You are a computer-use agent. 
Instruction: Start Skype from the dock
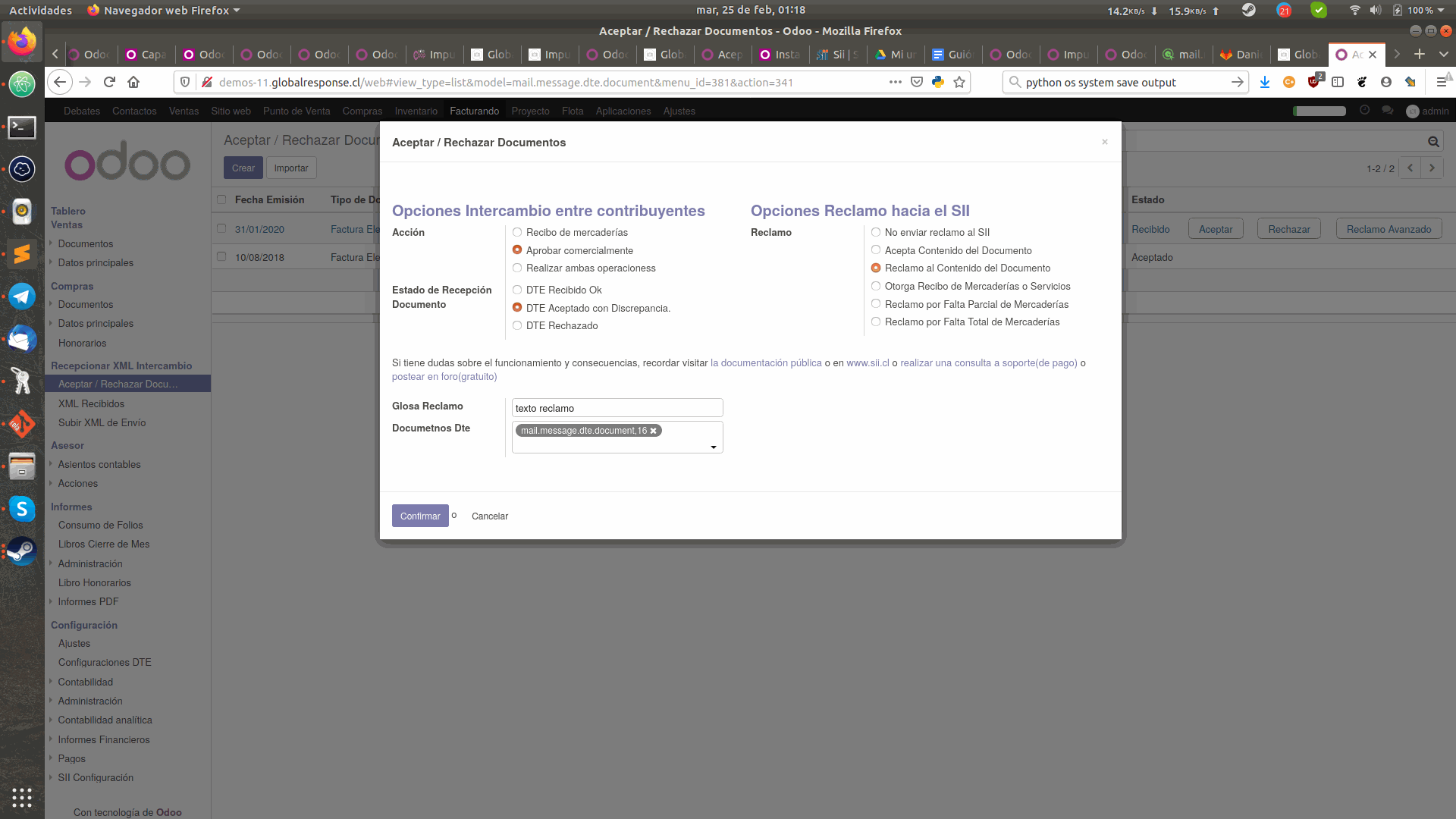21,509
